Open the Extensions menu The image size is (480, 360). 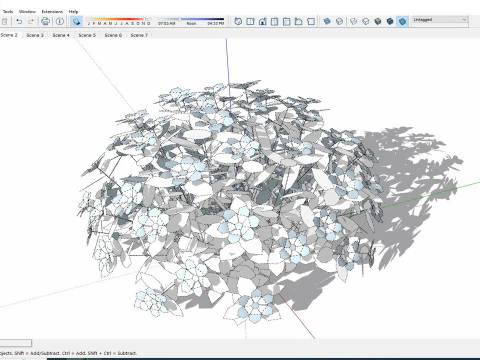coord(52,11)
